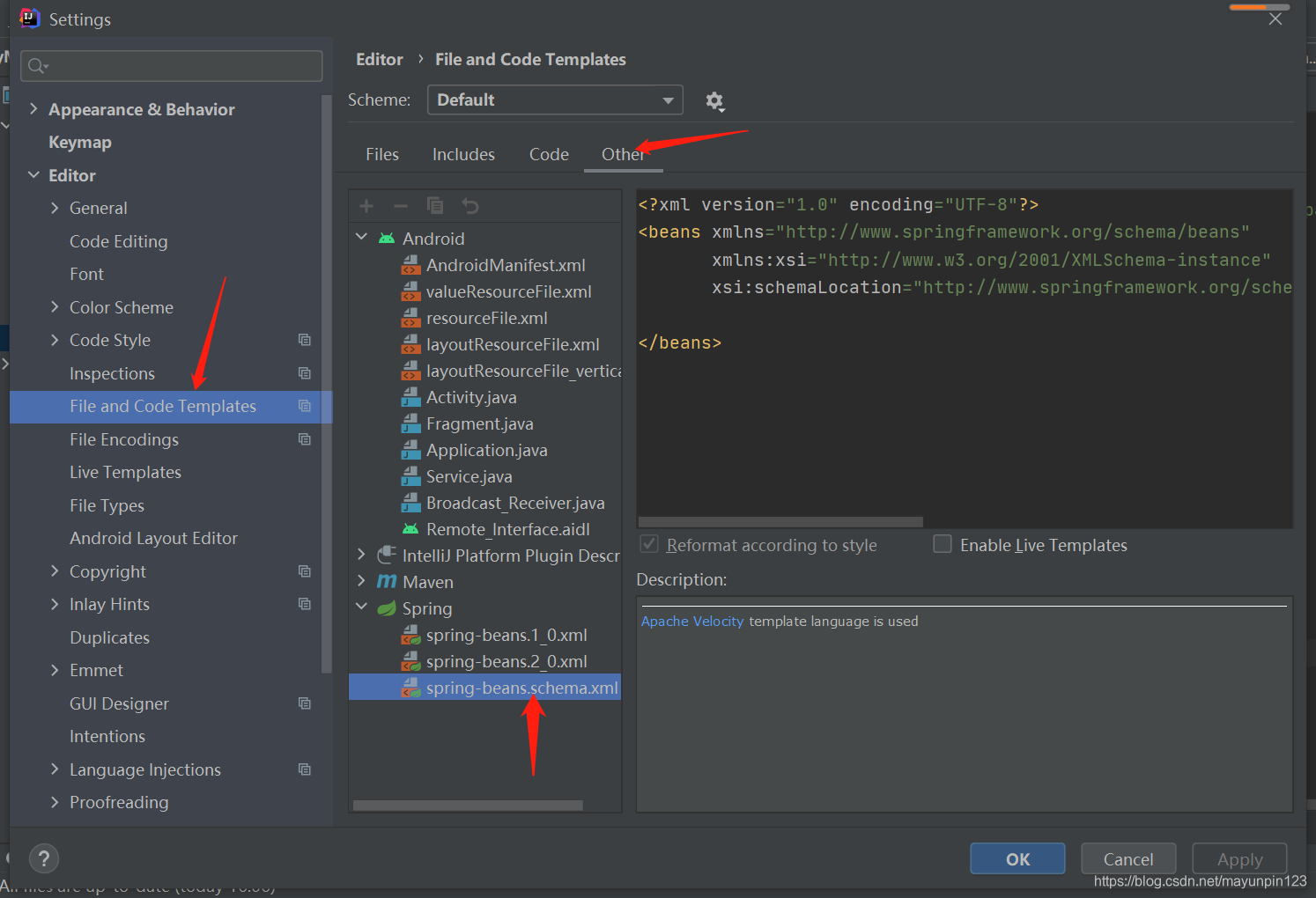Click the Spring leaf icon in template tree

point(387,607)
